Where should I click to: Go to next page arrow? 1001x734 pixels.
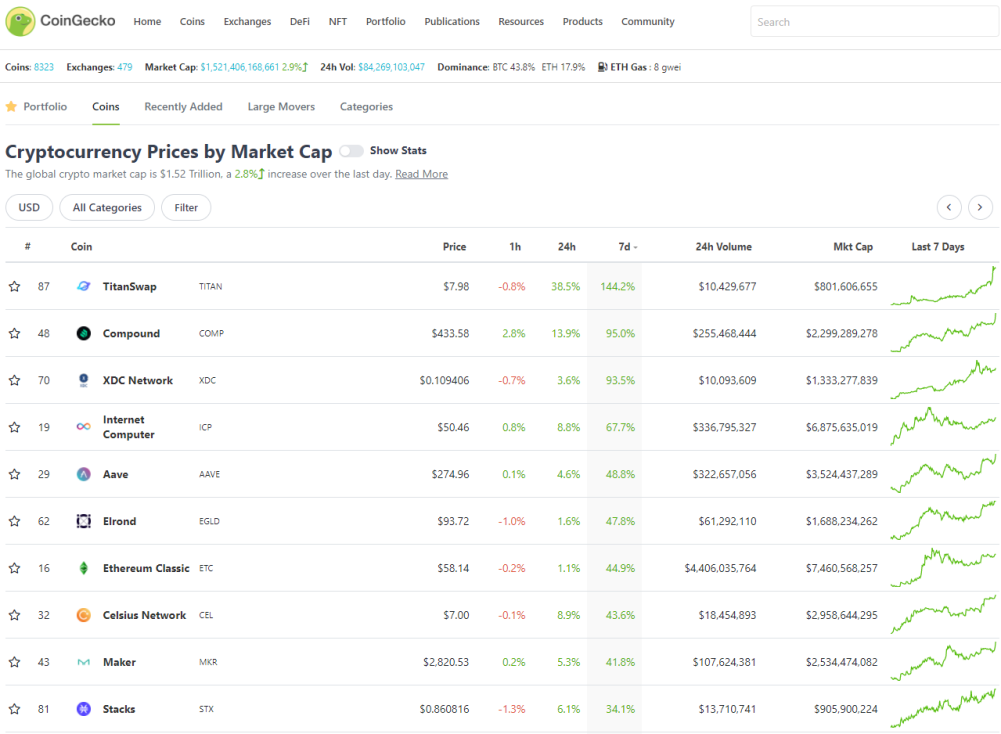(980, 207)
